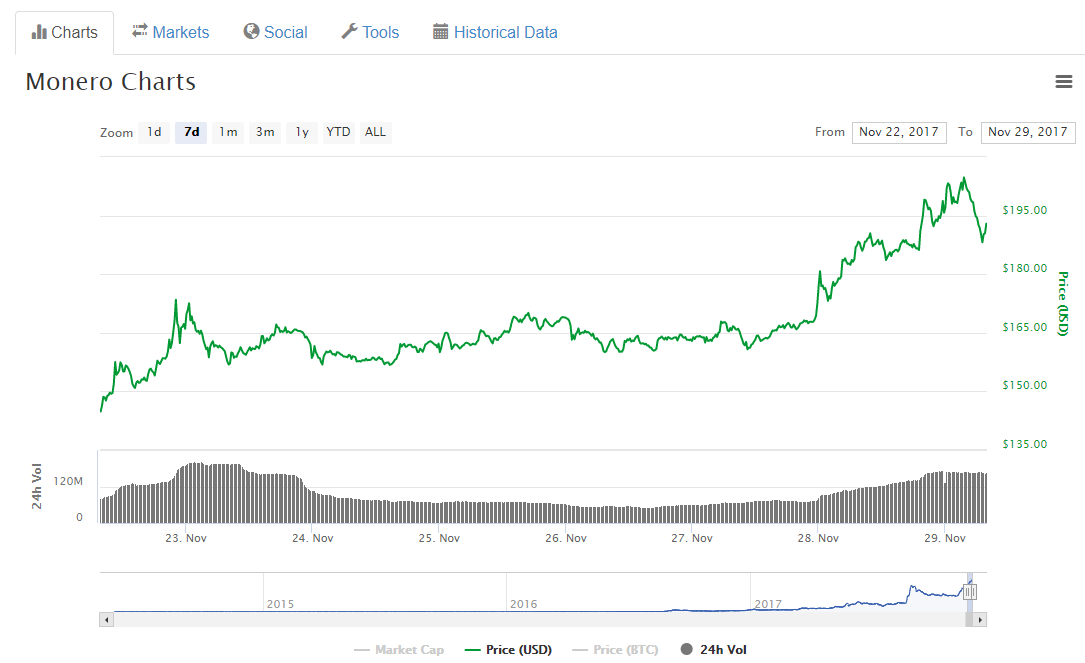Click the 25. Nov axis label
The image size is (1085, 663).
click(x=439, y=538)
